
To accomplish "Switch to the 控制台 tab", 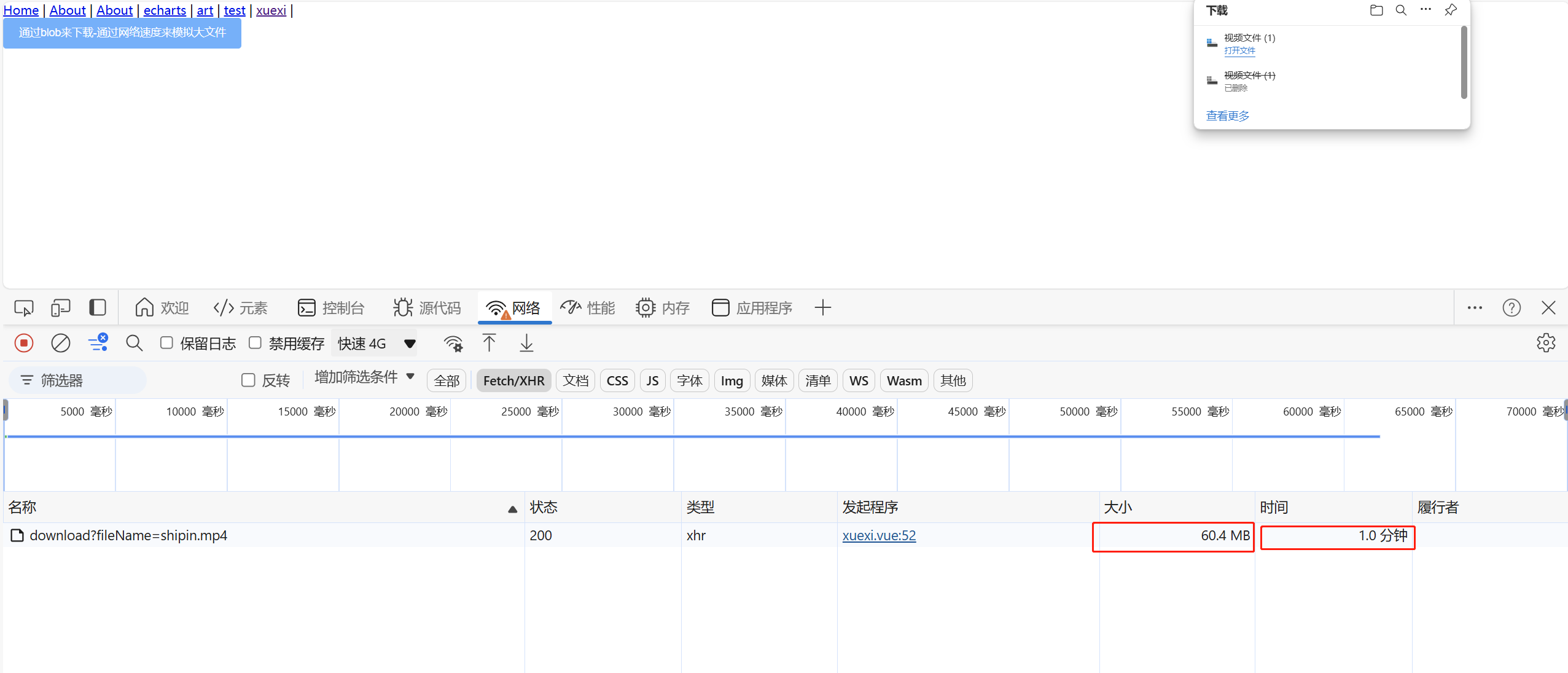I will point(331,307).
